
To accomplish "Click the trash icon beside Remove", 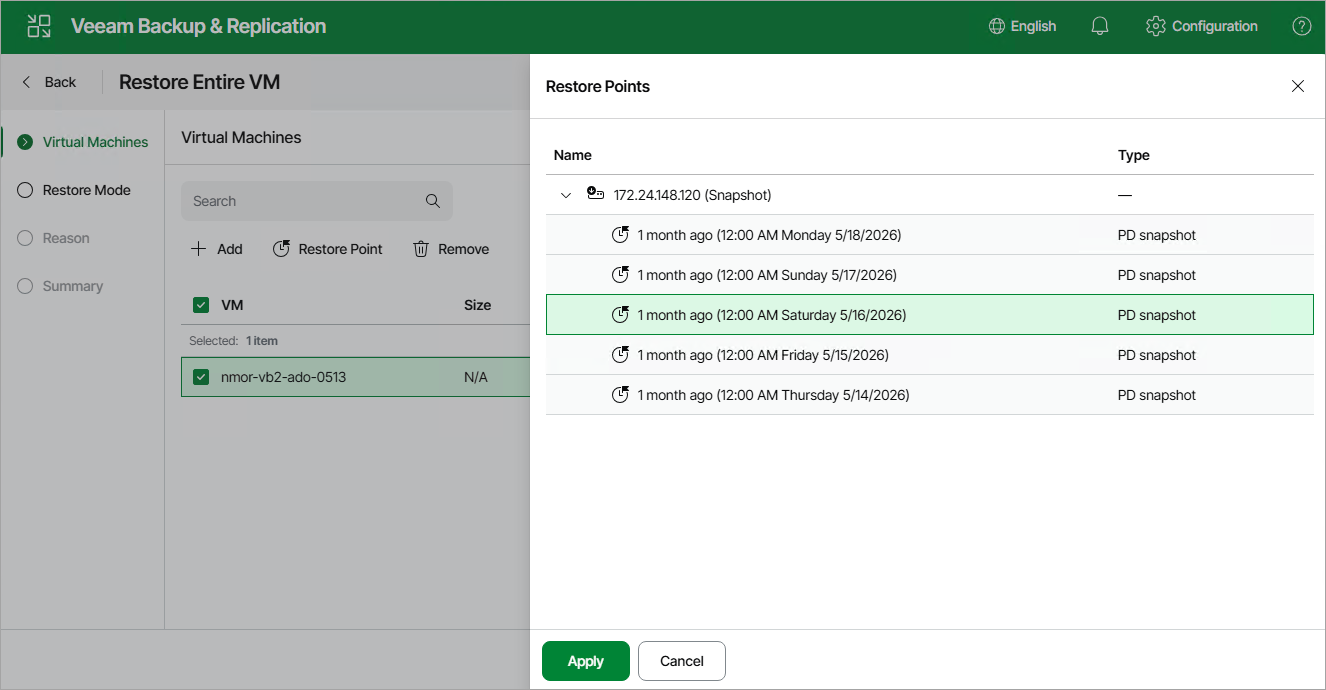I will [421, 249].
